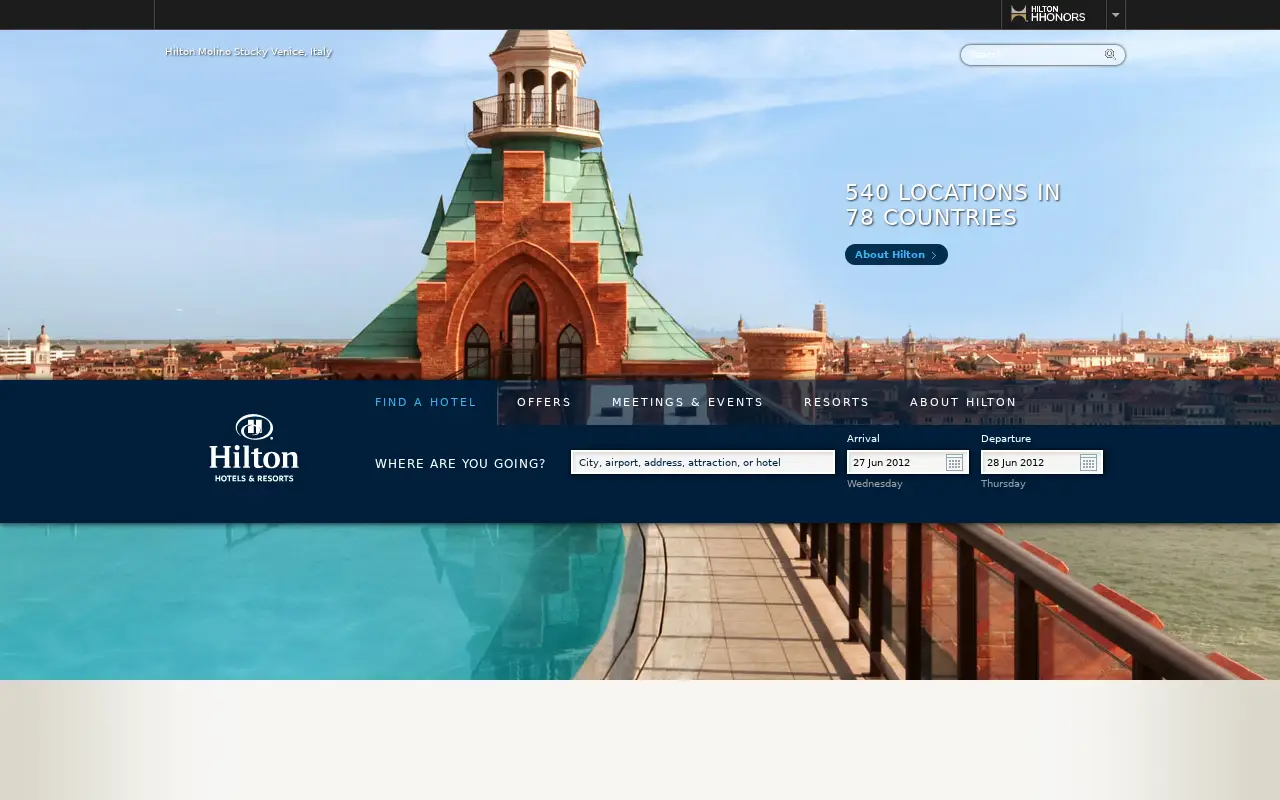Click the Hilton HHonors logo

point(1048,14)
